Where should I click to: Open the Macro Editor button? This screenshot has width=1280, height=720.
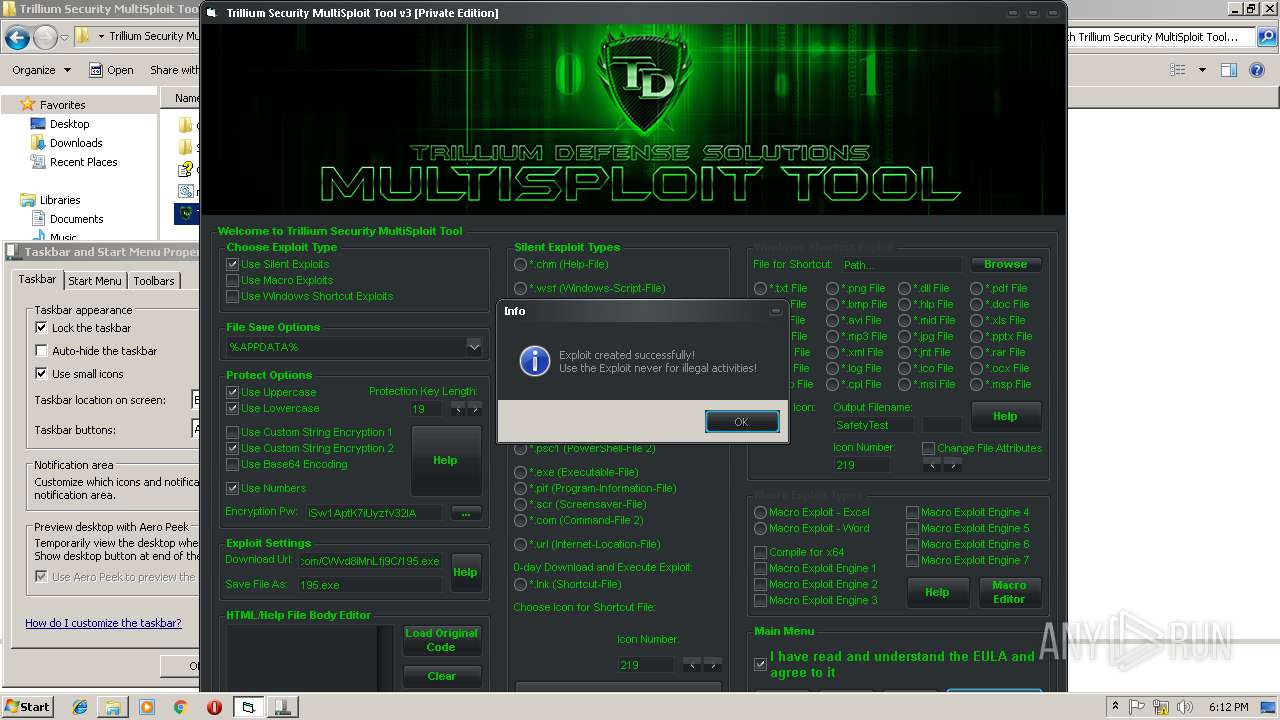[1008, 592]
